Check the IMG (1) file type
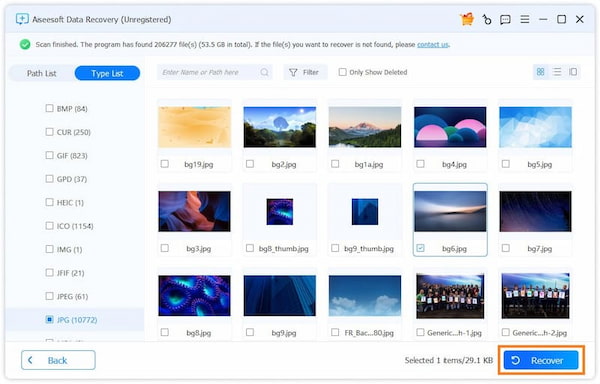600x384 pixels. [x=49, y=249]
